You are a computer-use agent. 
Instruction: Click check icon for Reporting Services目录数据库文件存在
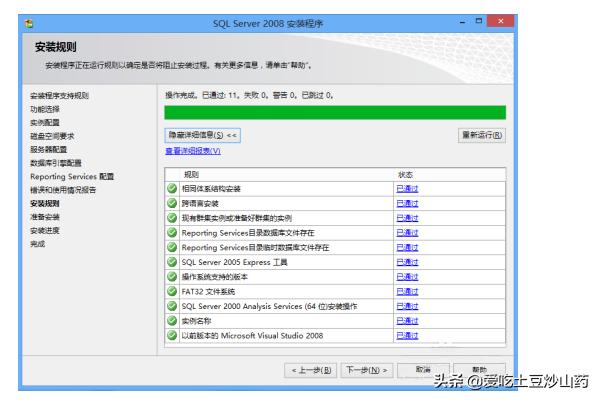(x=172, y=232)
